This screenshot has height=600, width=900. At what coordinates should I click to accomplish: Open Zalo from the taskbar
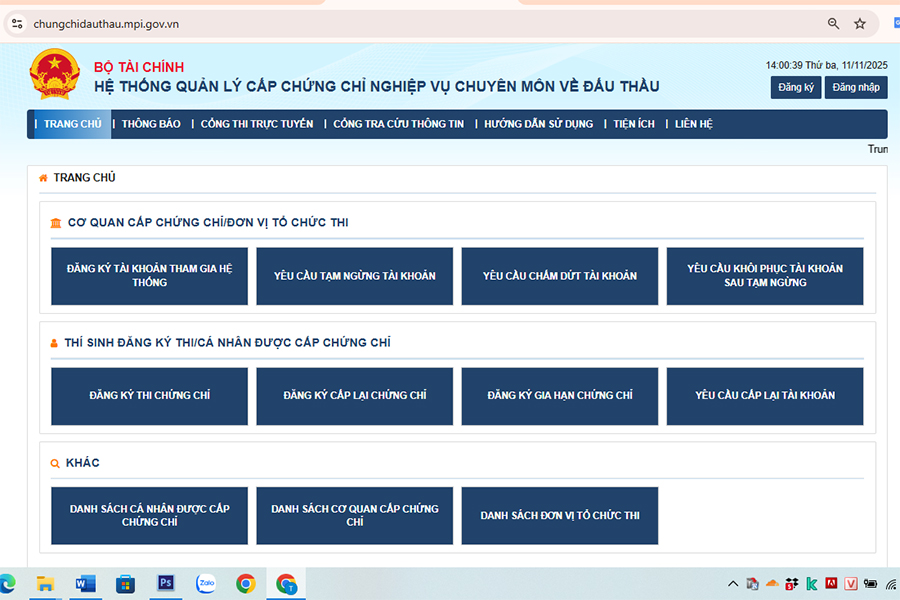point(206,583)
